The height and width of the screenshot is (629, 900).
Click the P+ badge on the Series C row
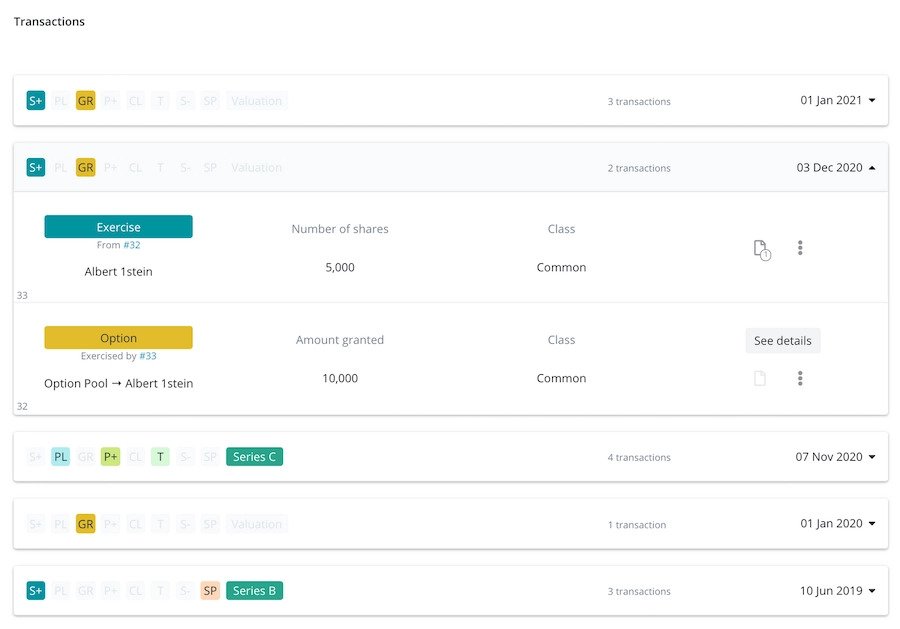[x=110, y=456]
